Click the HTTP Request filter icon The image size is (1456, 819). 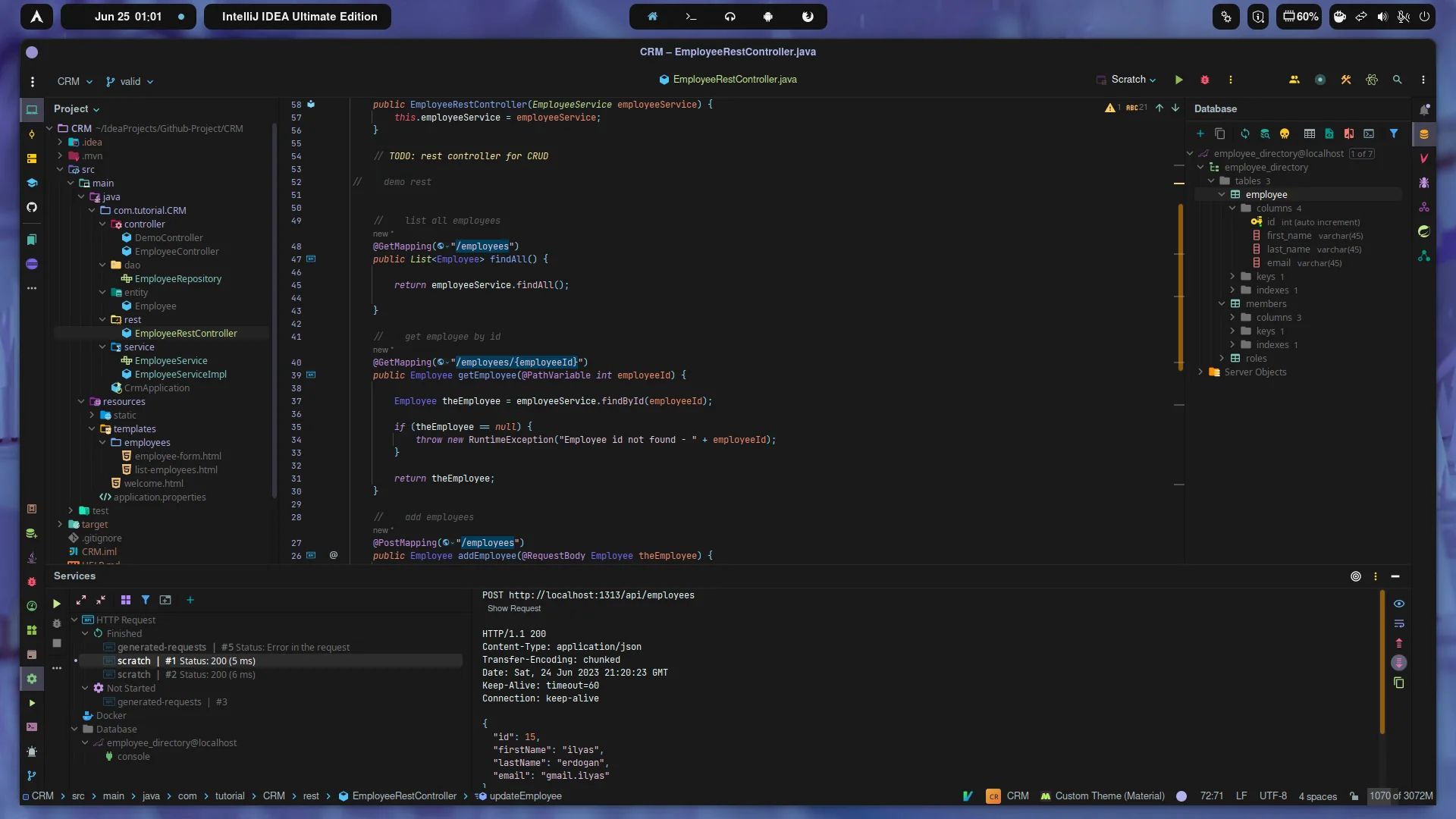[145, 600]
